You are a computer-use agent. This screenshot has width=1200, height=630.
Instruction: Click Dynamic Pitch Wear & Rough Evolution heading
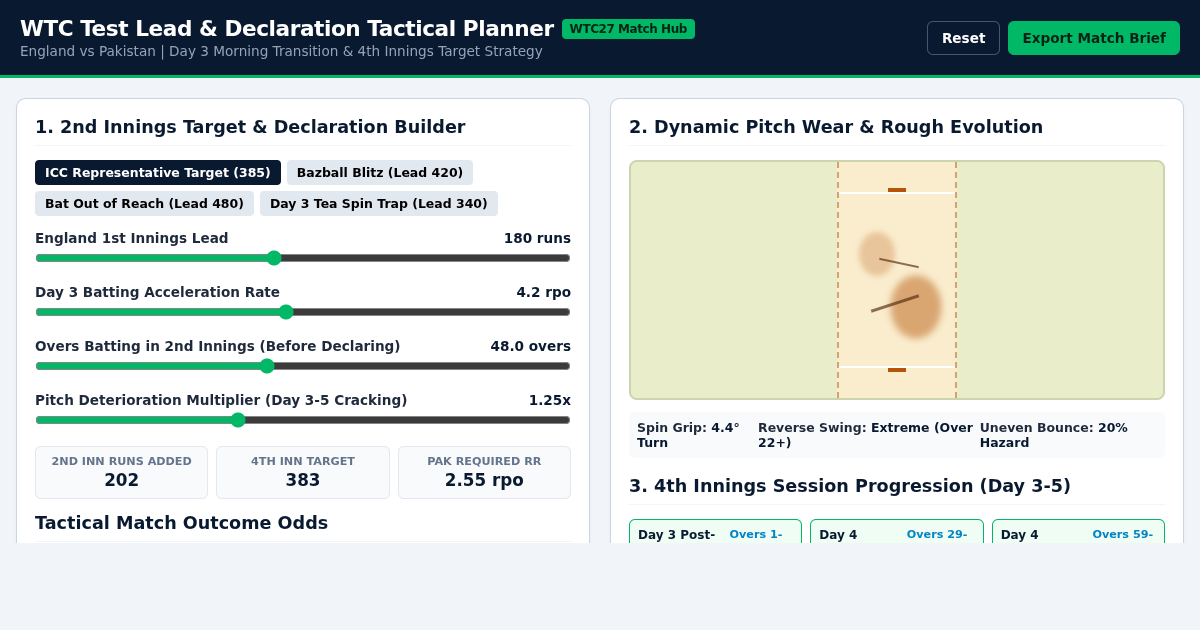(x=836, y=127)
